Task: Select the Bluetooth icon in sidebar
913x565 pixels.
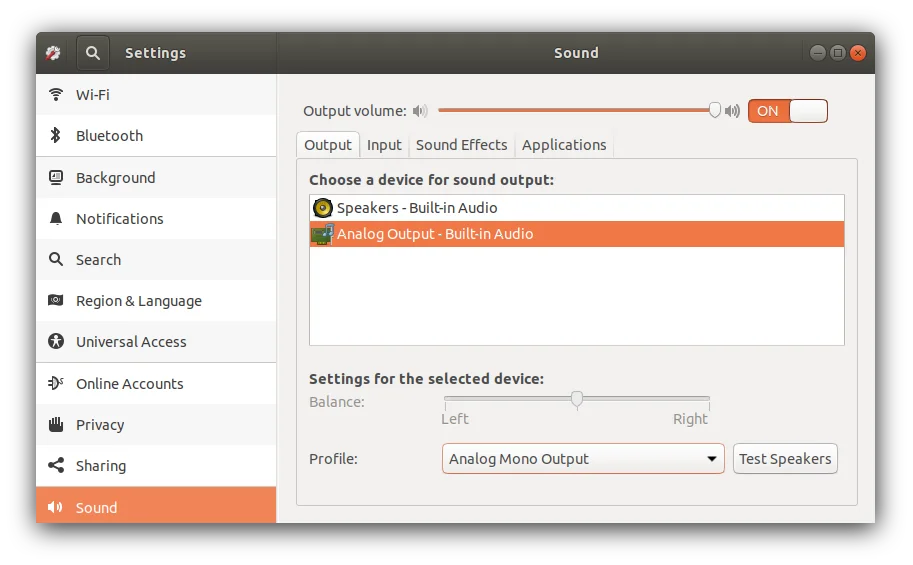Action: (x=55, y=135)
